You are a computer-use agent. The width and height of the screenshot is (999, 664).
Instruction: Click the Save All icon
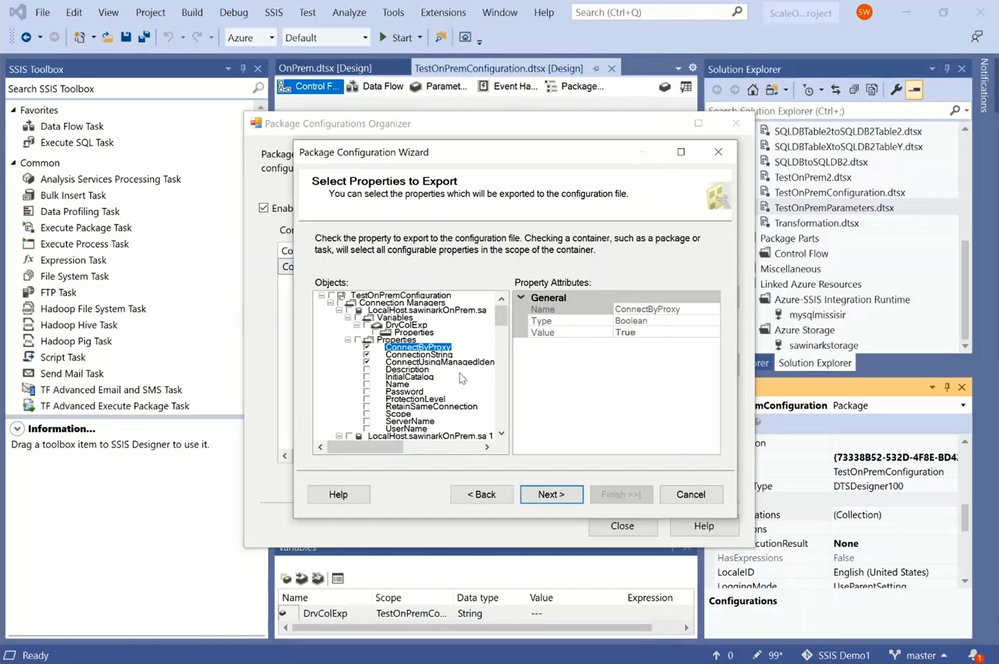[144, 38]
